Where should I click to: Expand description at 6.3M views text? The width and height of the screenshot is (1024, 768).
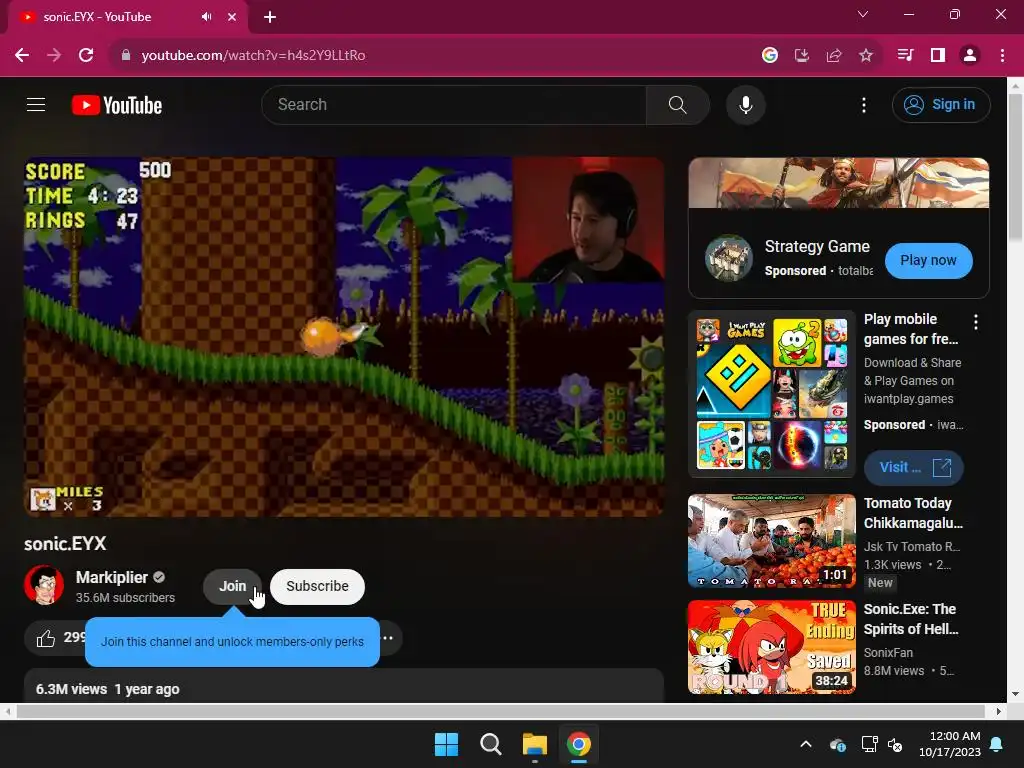click(x=108, y=689)
